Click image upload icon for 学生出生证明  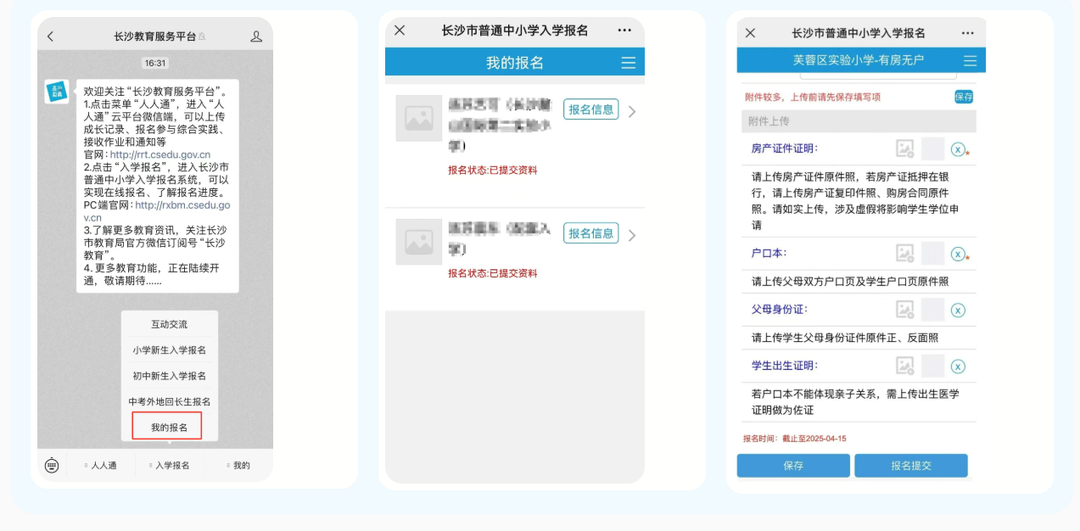(x=905, y=366)
